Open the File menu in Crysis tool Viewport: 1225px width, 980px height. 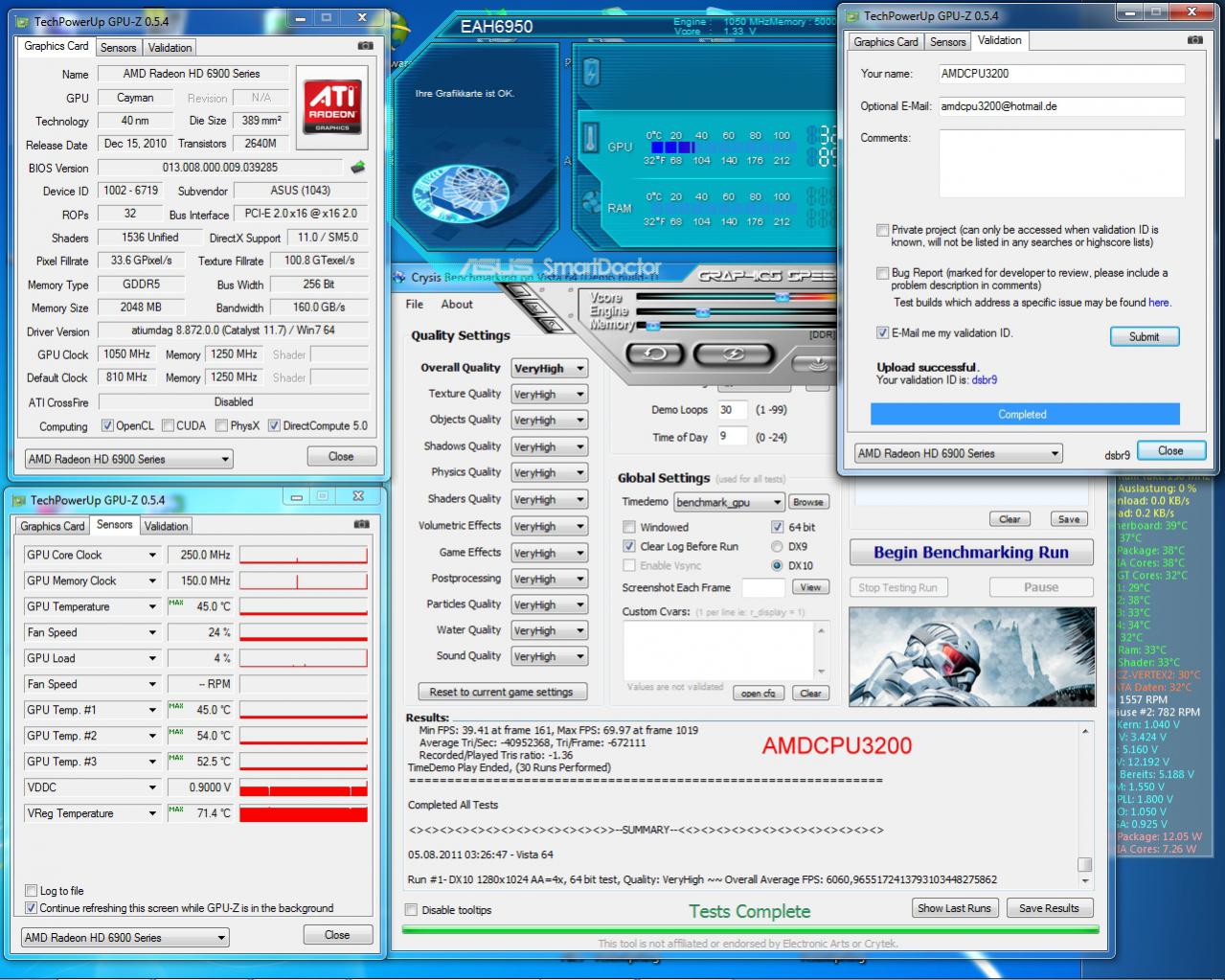(x=414, y=304)
